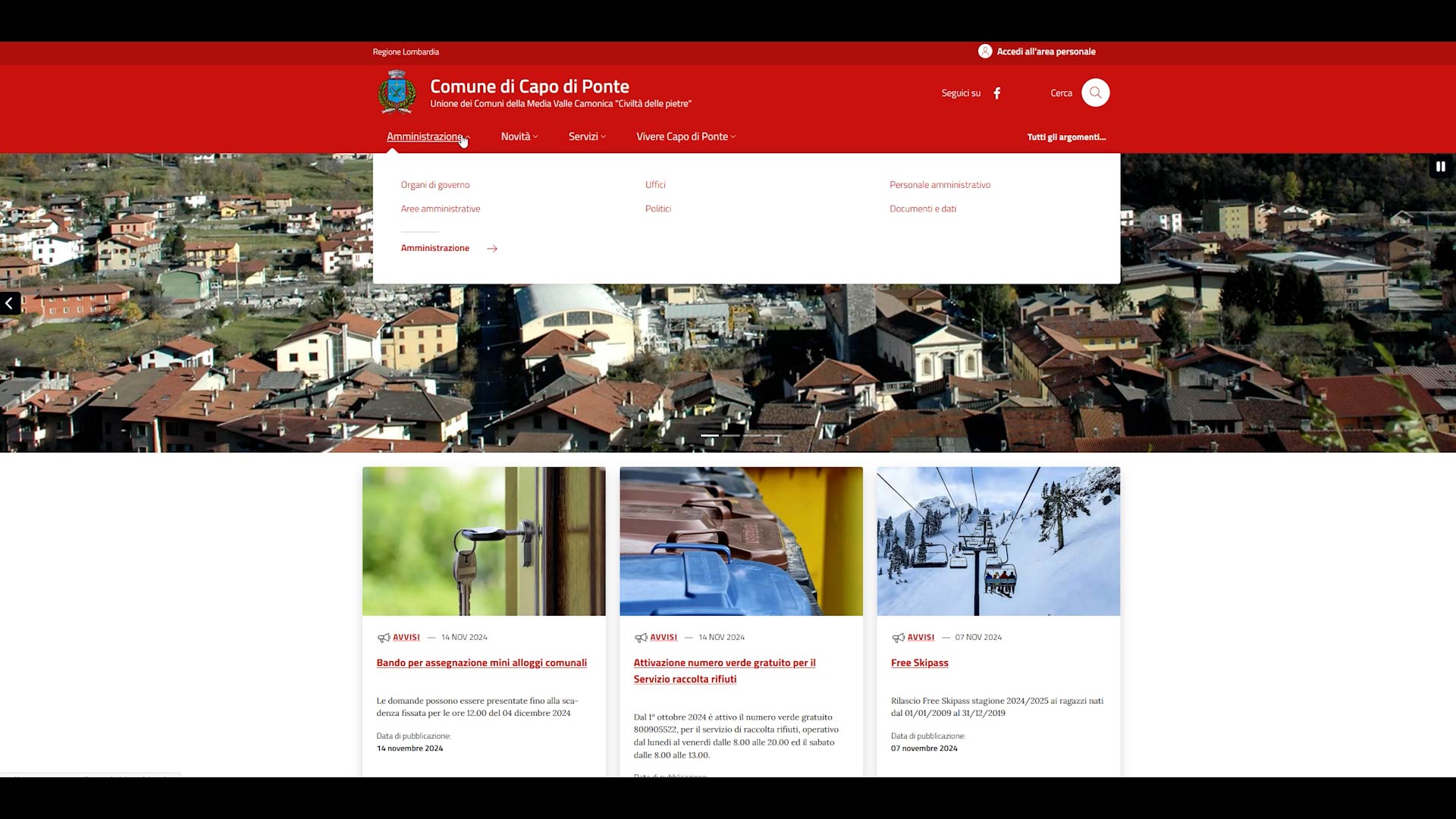Click AVVISI tag on Free Skipass card
The width and height of the screenshot is (1456, 819).
pos(921,638)
